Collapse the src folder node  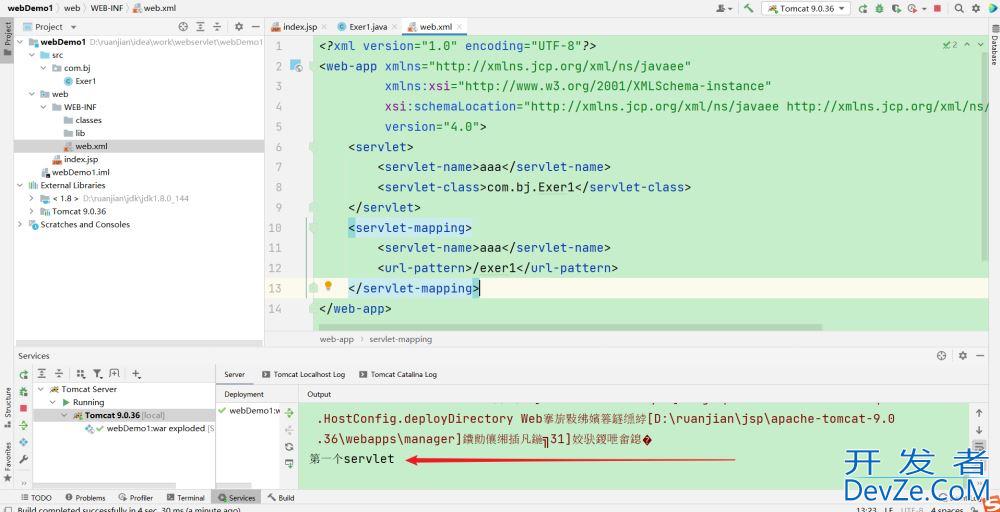pyautogui.click(x=33, y=55)
